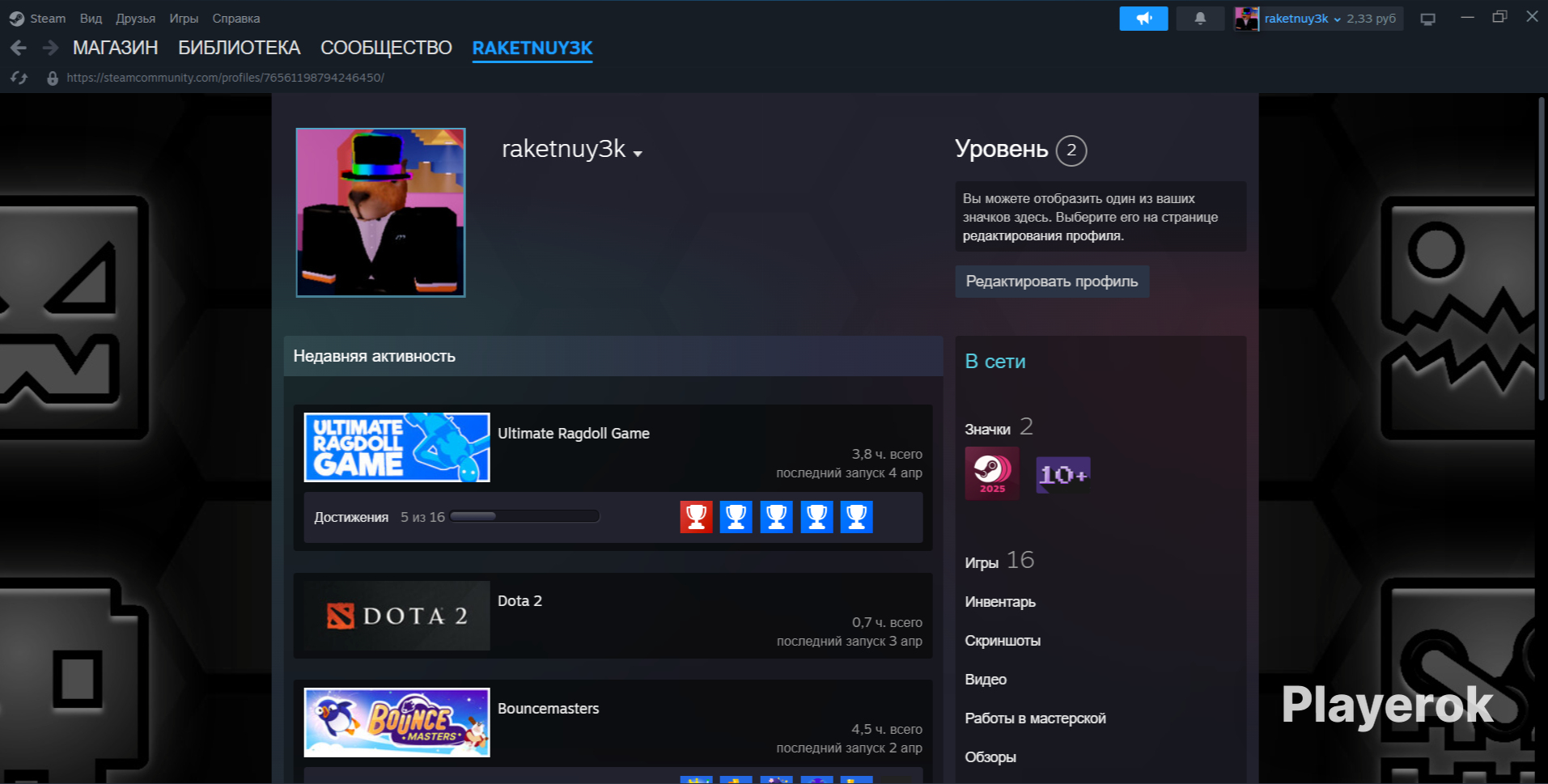Screen dimensions: 1548x784
Task: Open the Вид menu
Action: 91,19
